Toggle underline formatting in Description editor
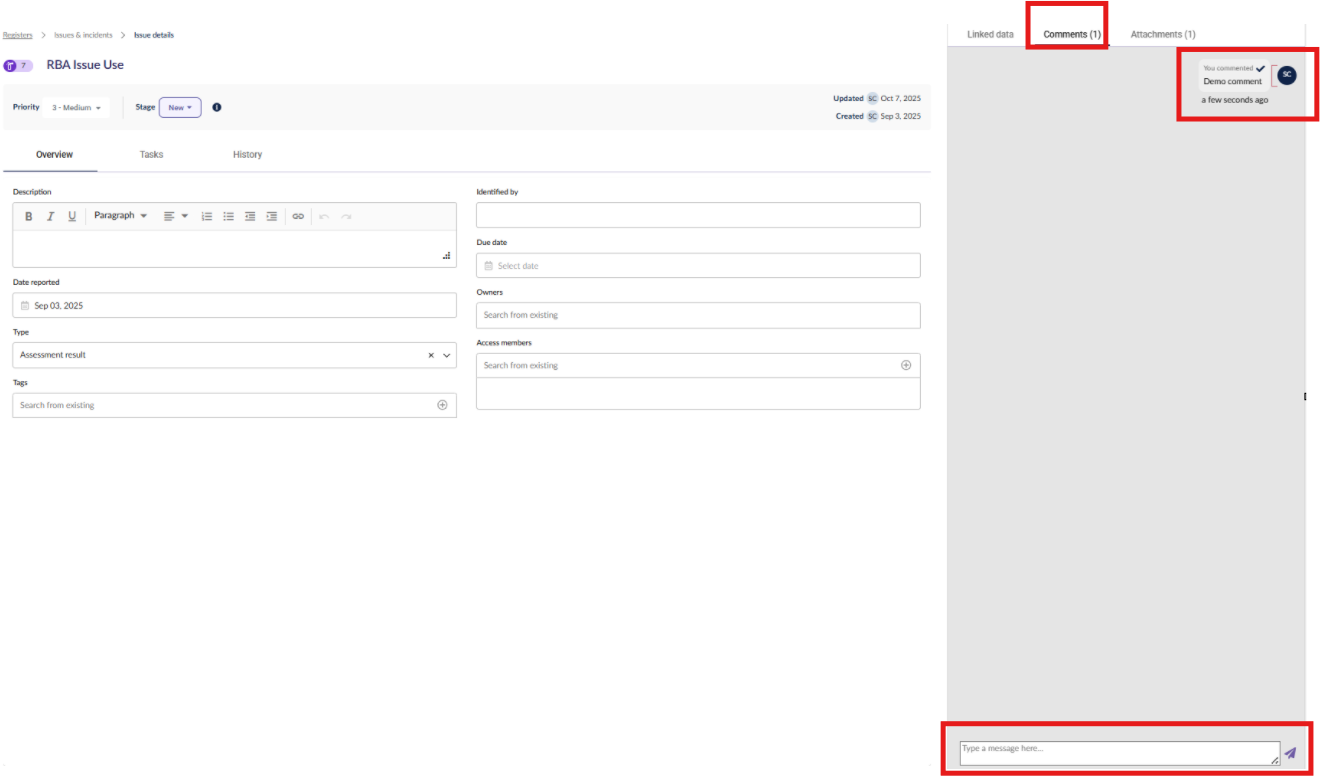 pos(72,216)
